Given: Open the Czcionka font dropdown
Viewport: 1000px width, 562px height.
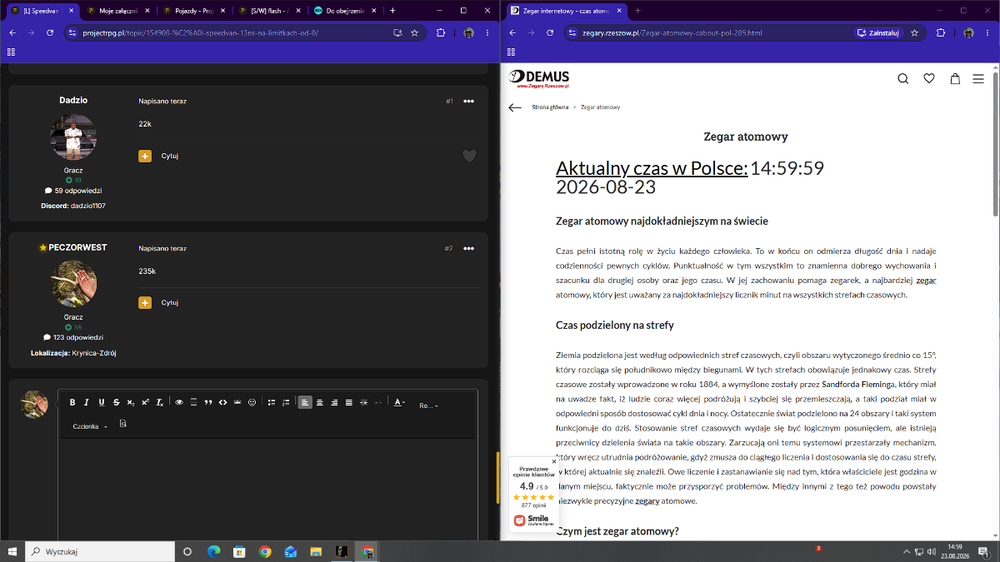Looking at the screenshot, I should [x=89, y=426].
